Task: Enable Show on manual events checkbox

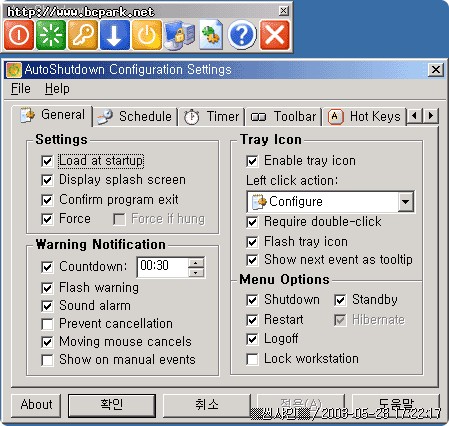Action: coord(47,360)
